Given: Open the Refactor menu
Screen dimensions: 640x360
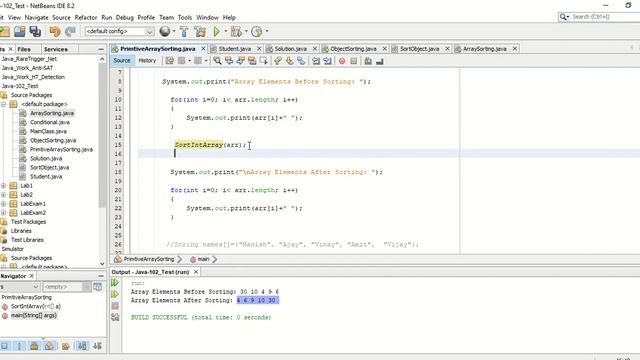Looking at the screenshot, I should click(86, 18).
